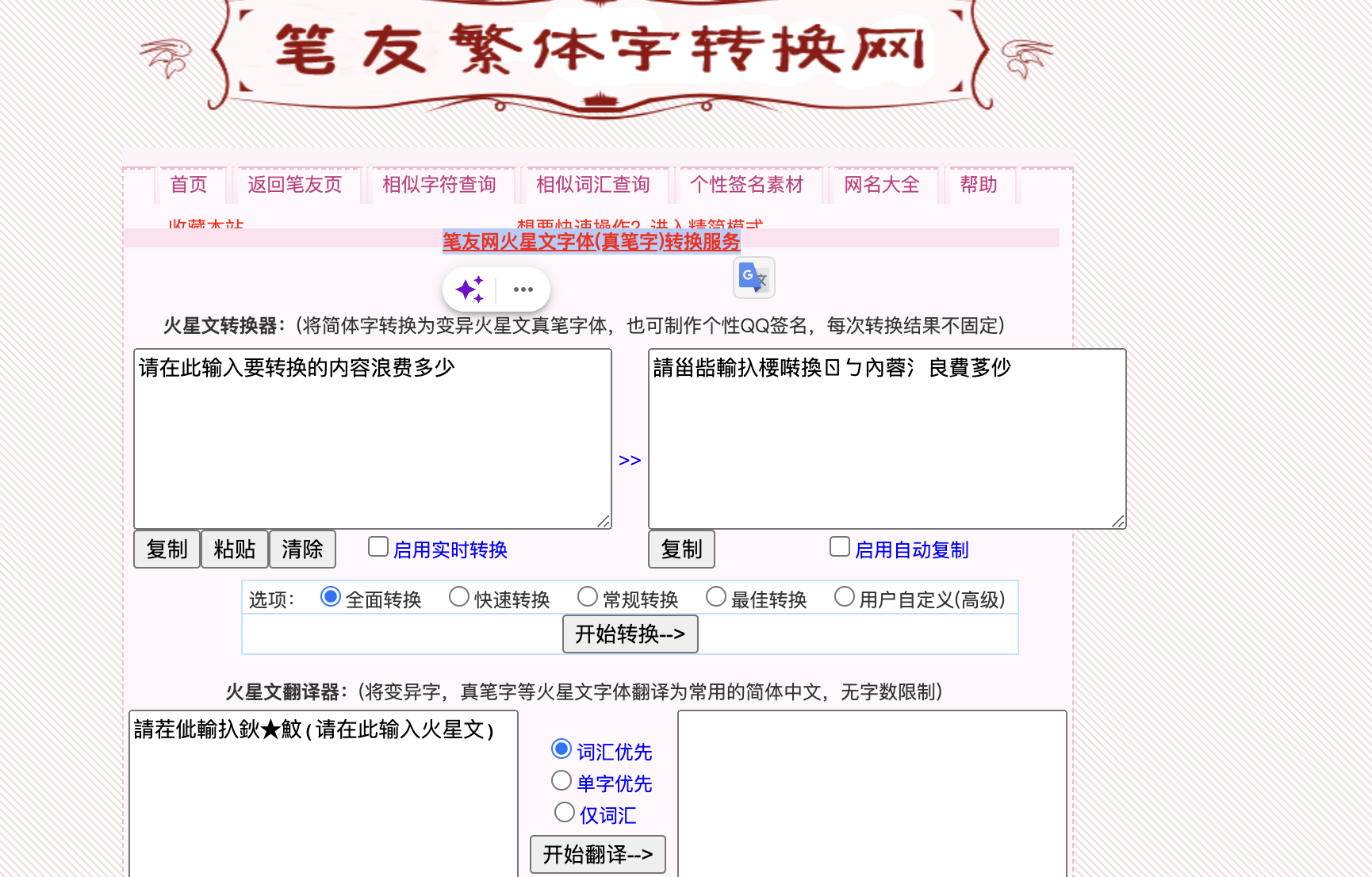
Task: Click the 开始转换 button
Action: click(x=630, y=634)
